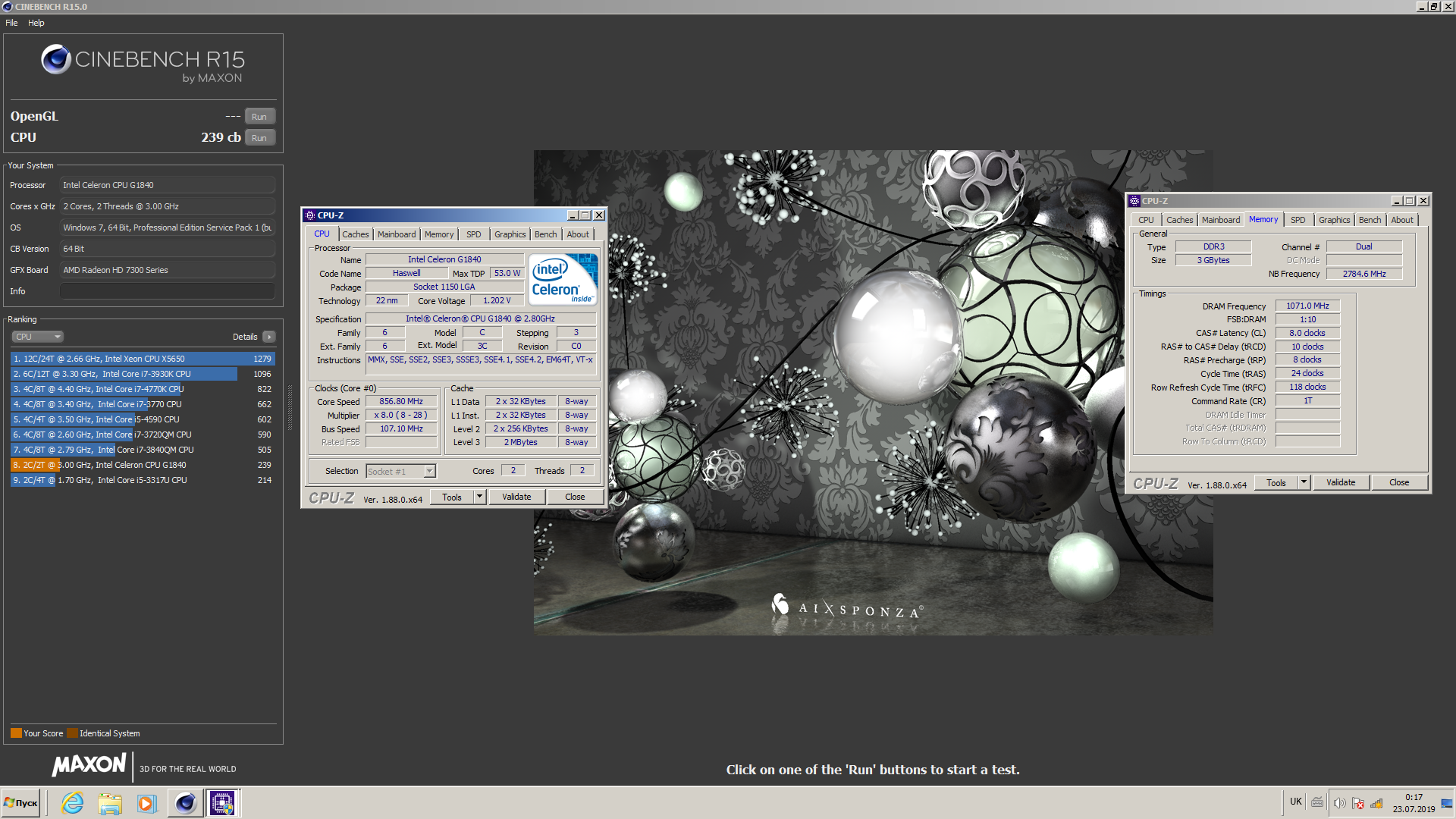Switch to CPU-Z via its taskbar icon

tap(223, 803)
